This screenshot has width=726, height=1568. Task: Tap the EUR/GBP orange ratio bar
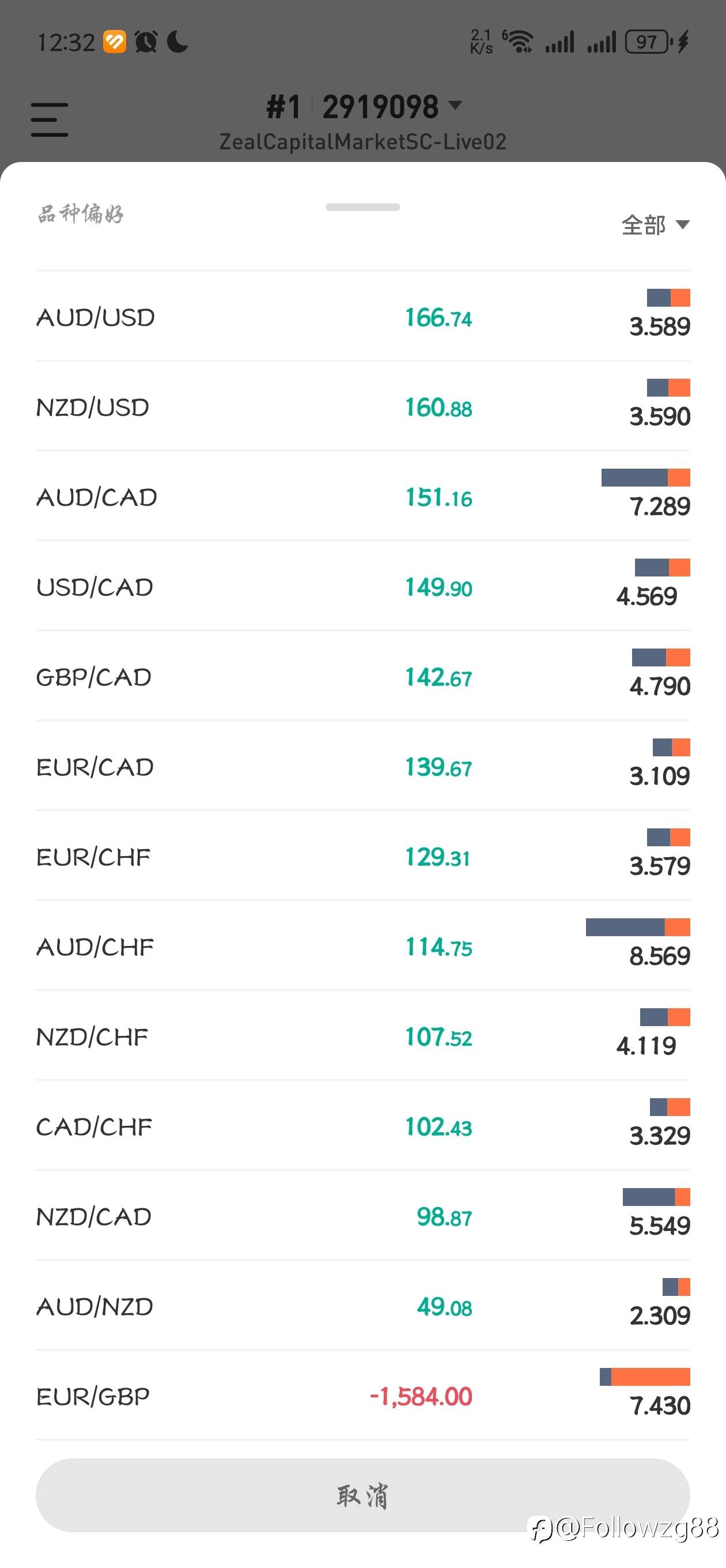tap(650, 1377)
